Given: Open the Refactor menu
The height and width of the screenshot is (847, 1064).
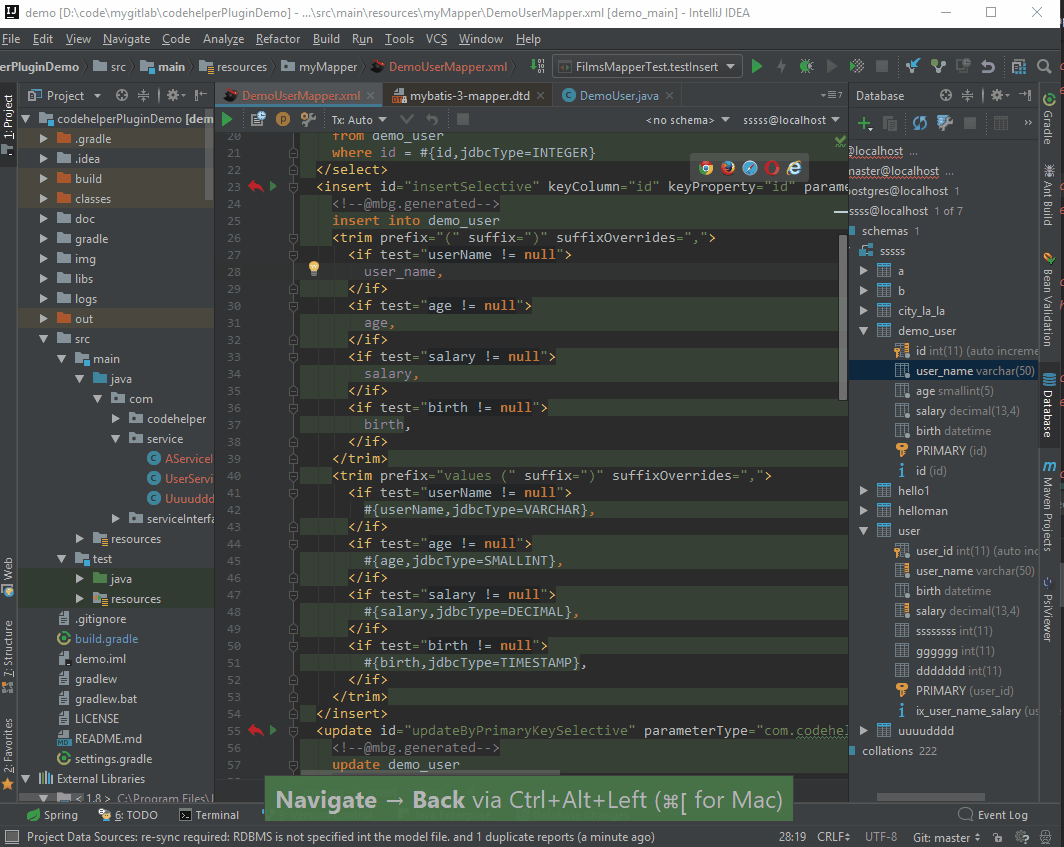Looking at the screenshot, I should [278, 39].
